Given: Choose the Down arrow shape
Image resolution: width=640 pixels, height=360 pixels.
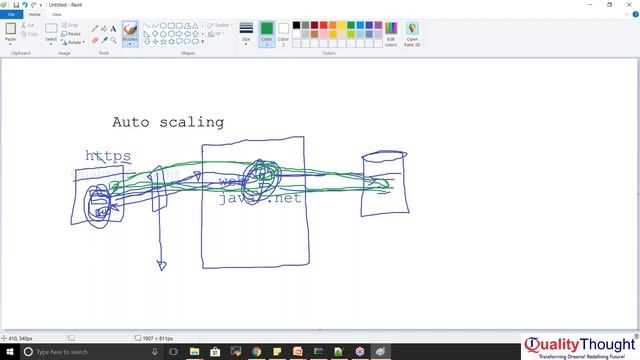Looking at the screenshot, I should (147, 41).
